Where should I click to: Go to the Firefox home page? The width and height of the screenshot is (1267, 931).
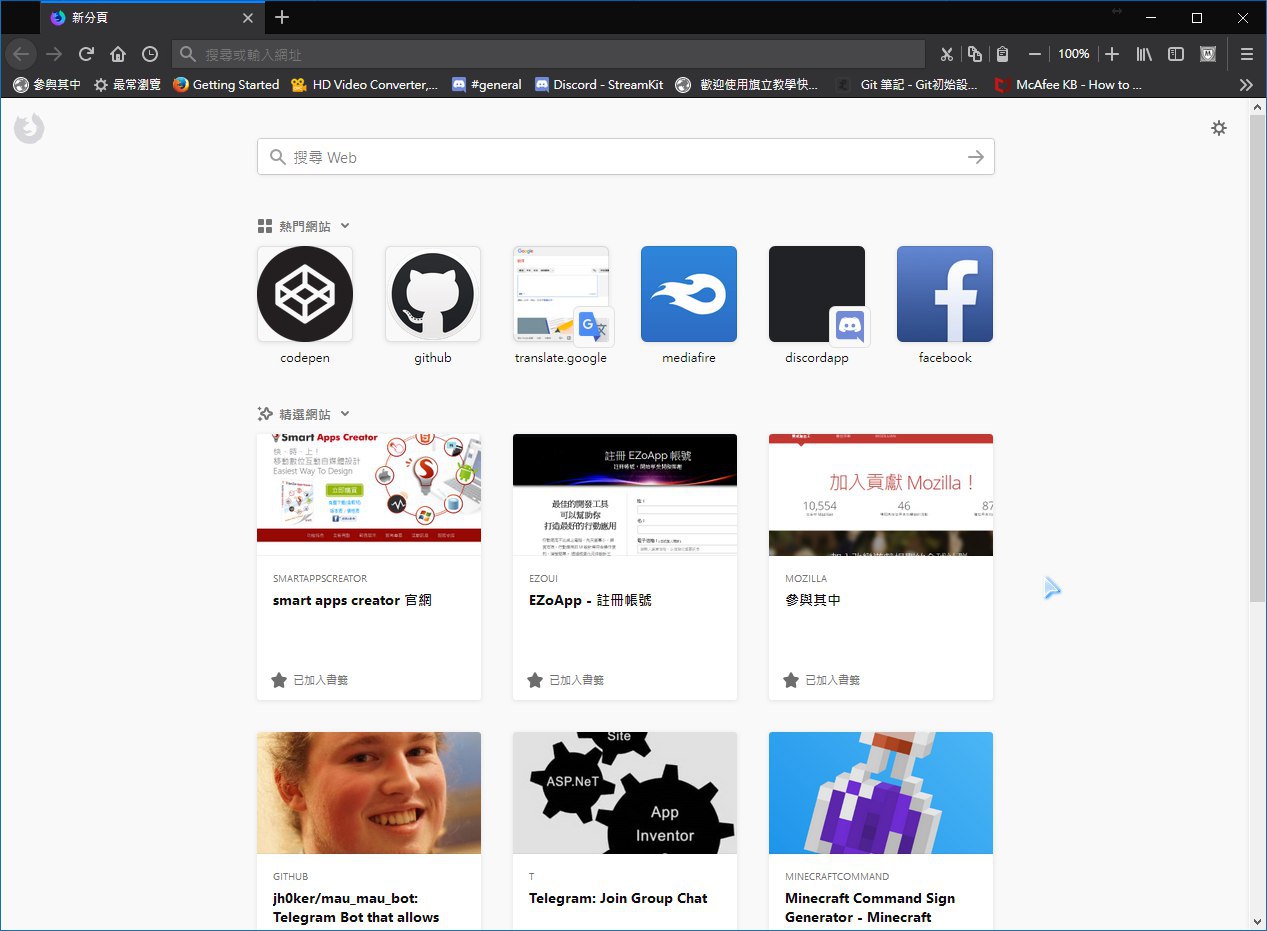[118, 54]
